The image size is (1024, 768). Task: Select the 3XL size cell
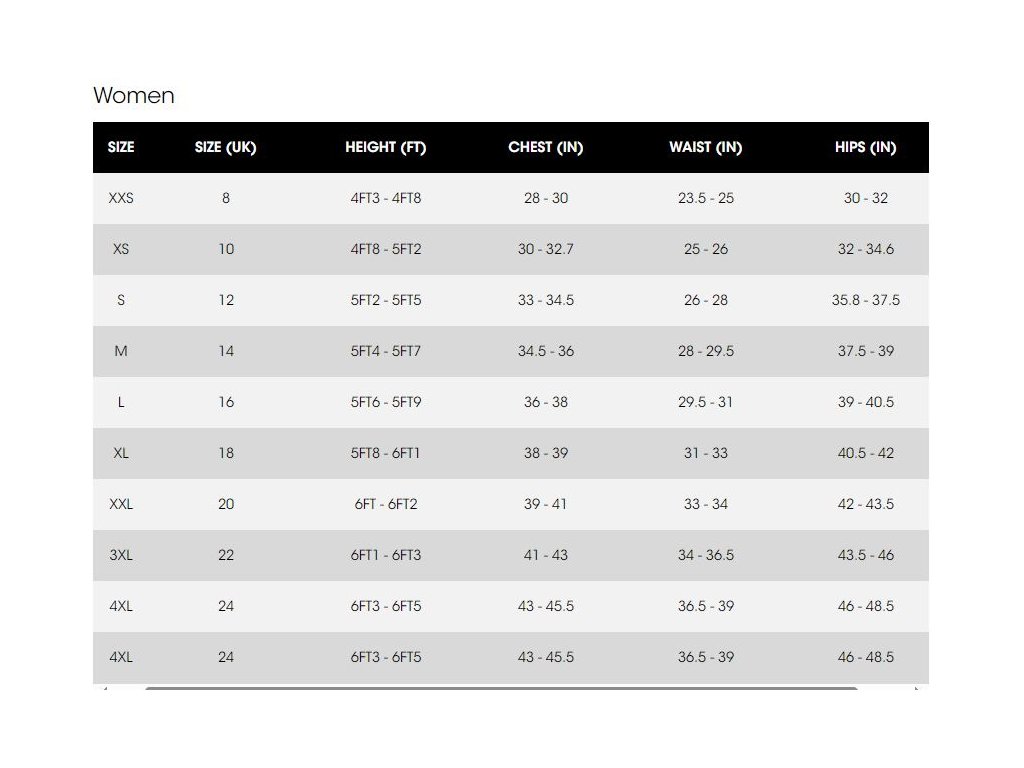point(121,555)
